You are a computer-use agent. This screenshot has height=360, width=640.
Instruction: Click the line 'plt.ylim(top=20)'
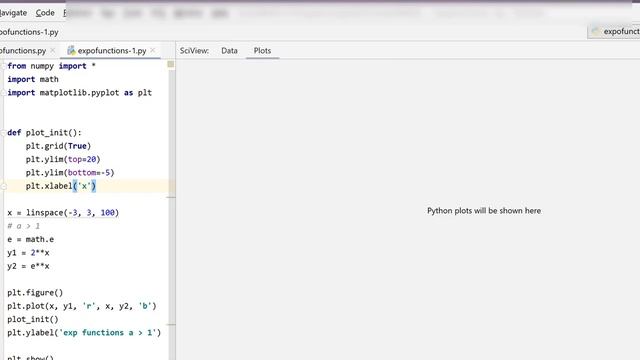tap(63, 159)
